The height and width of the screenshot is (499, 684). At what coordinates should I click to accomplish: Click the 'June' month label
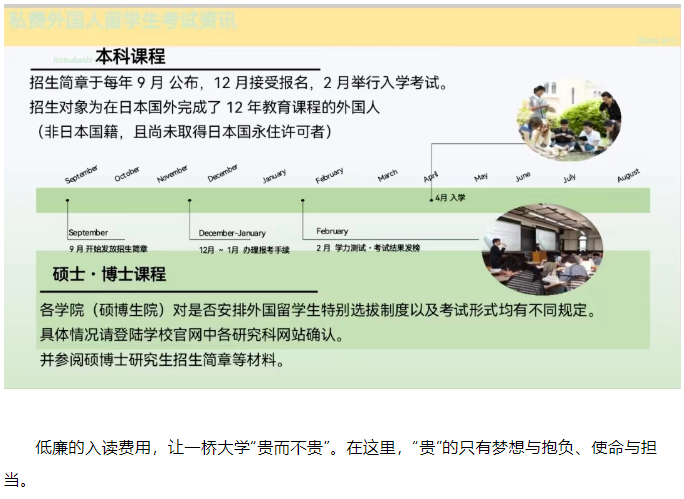(x=523, y=177)
